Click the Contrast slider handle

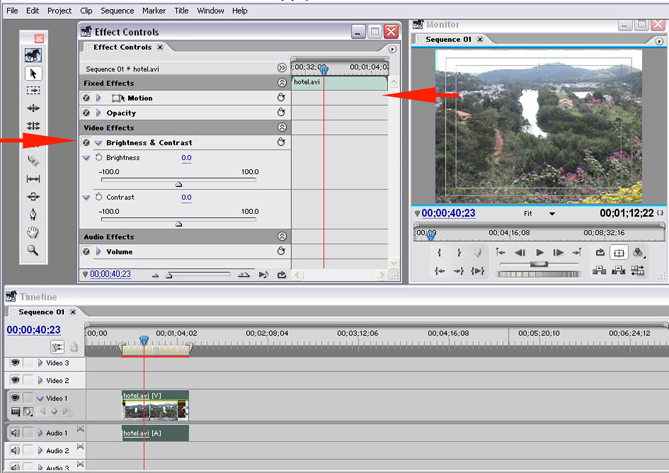179,224
